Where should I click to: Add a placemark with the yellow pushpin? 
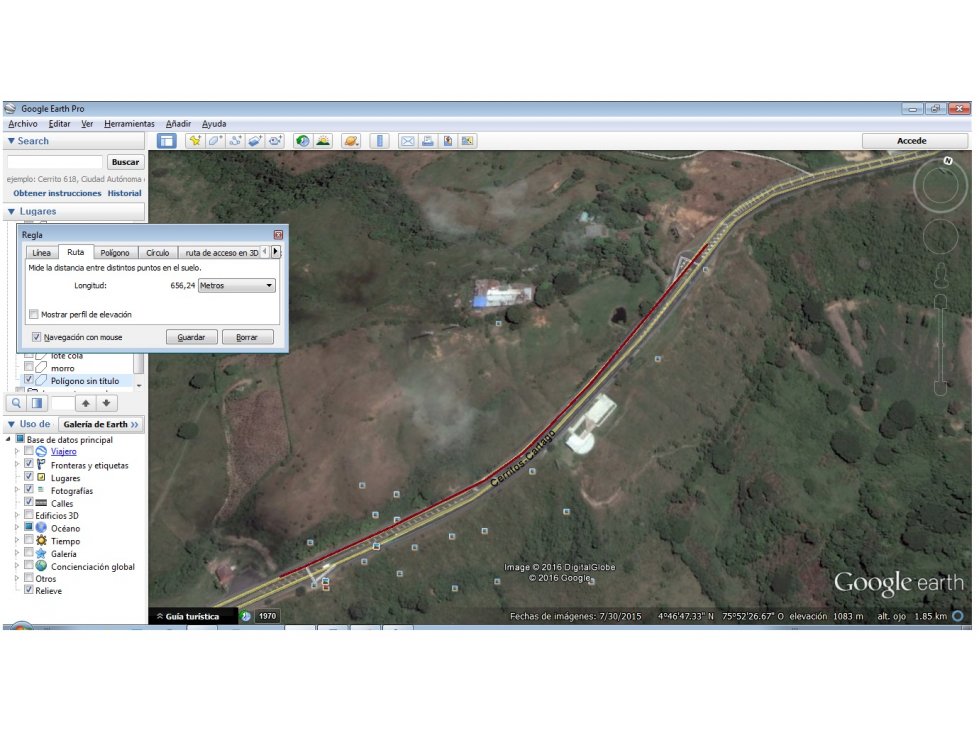[x=195, y=141]
